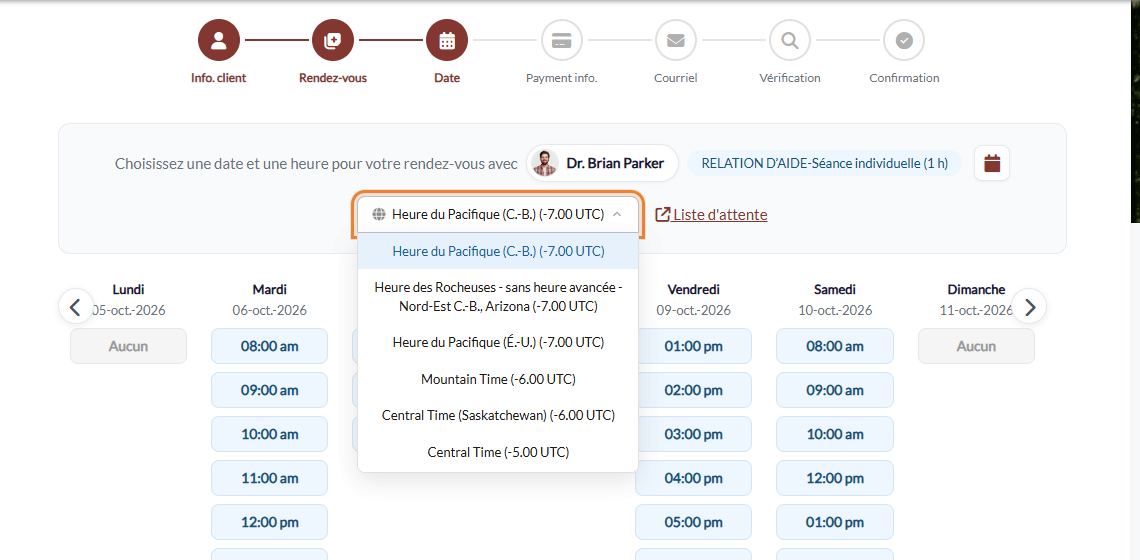Select Mardi 10:00 am slot
The width and height of the screenshot is (1140, 560).
tap(270, 434)
